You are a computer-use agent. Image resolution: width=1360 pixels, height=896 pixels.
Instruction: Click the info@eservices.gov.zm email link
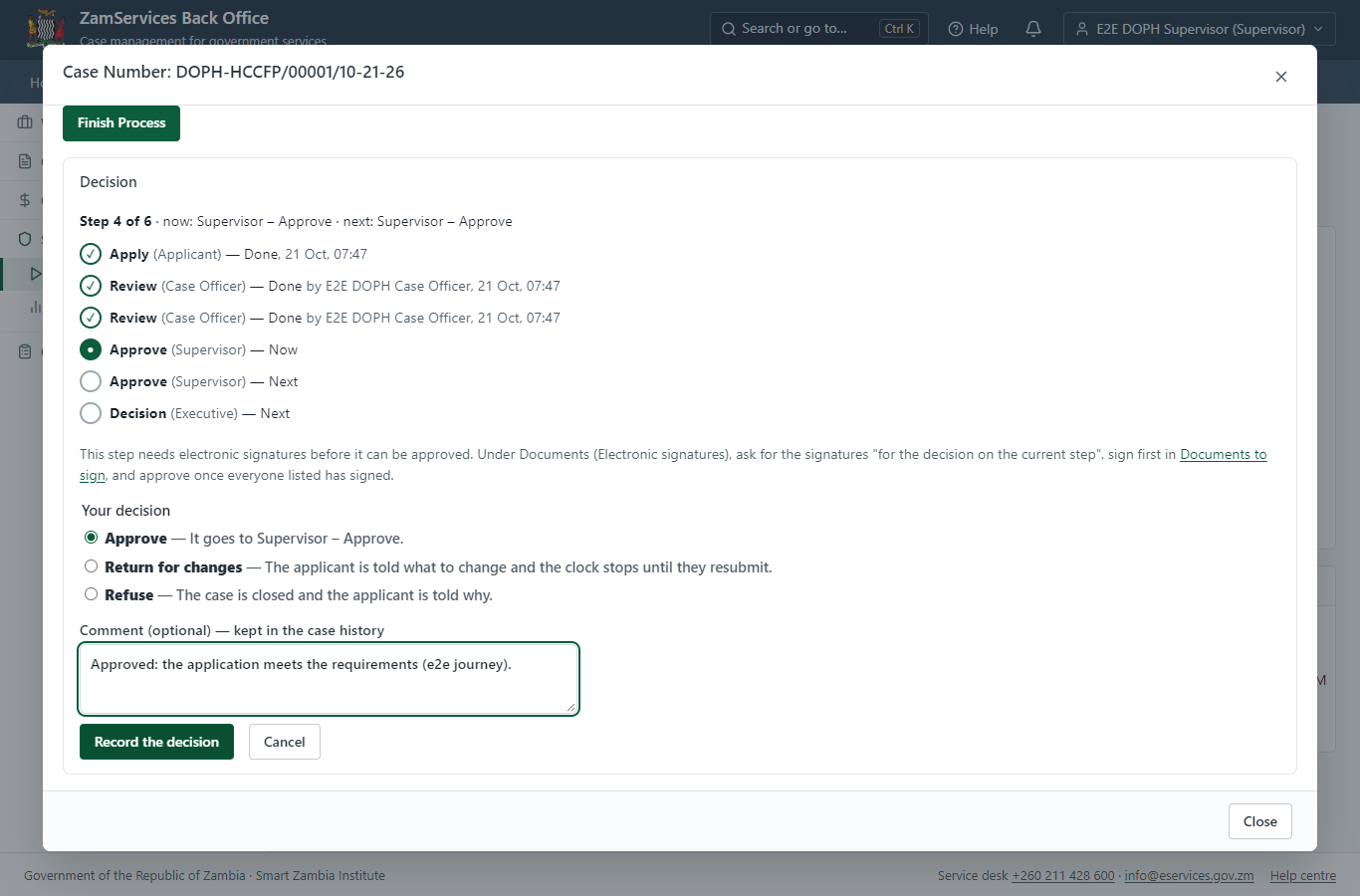pos(1189,876)
